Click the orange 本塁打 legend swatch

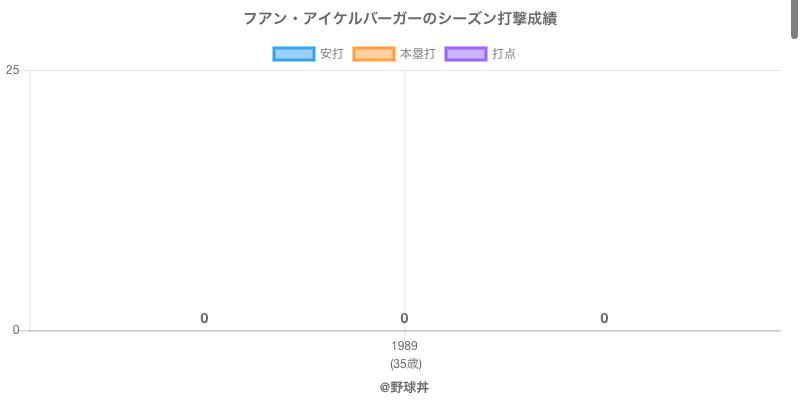click(374, 54)
